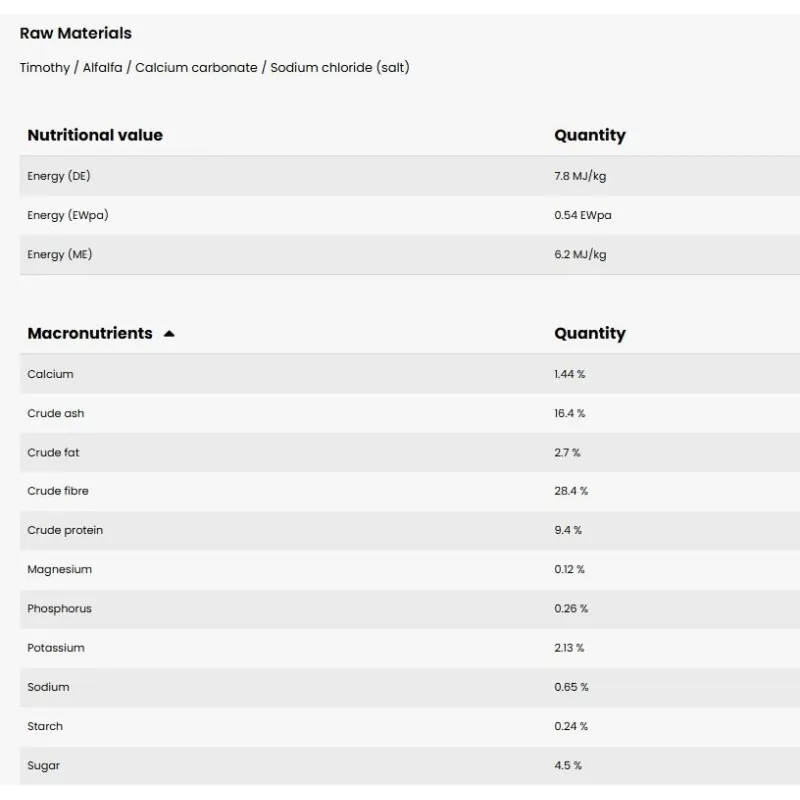800x800 pixels.
Task: Click the Crude fat row label
Action: click(54, 452)
